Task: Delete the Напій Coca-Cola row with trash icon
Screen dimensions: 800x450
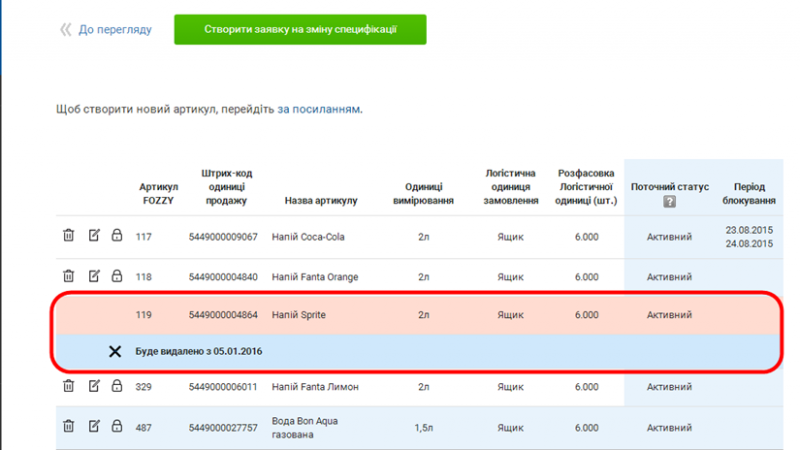Action: [x=68, y=236]
